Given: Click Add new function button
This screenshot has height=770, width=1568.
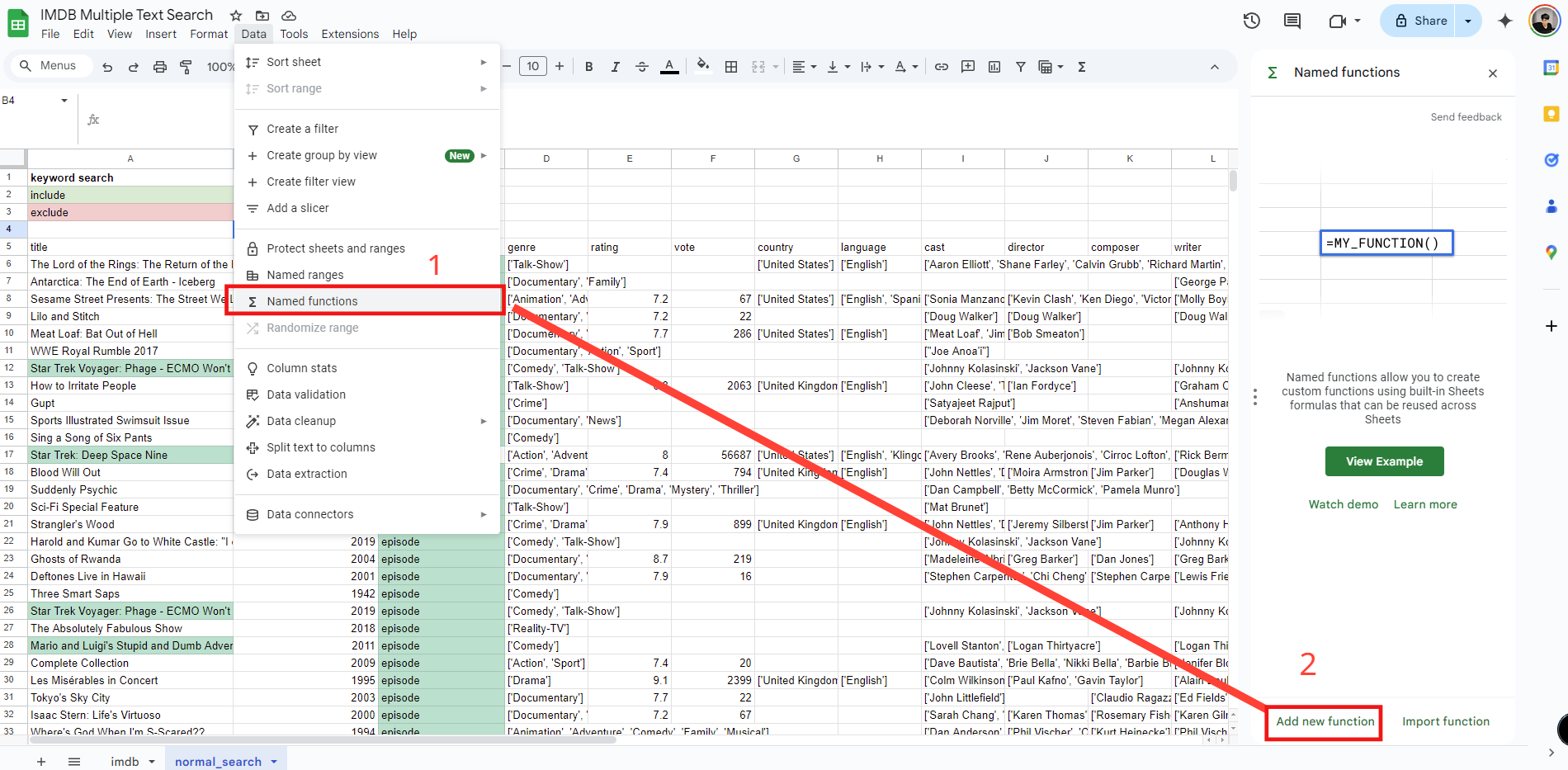Looking at the screenshot, I should tap(1325, 721).
